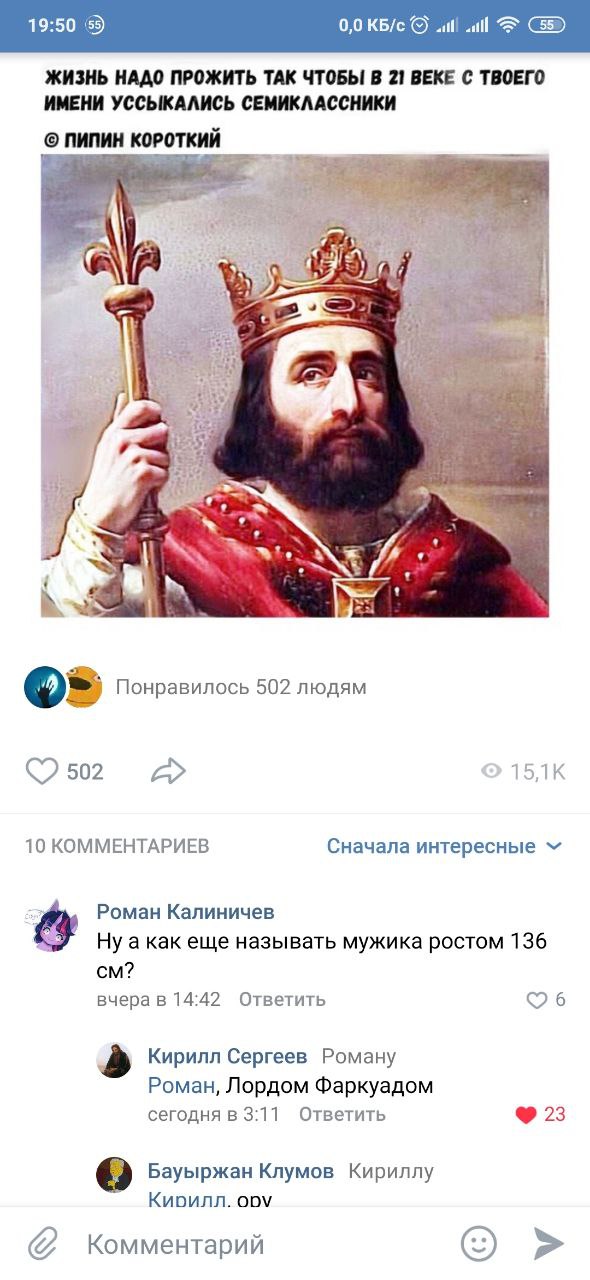The height and width of the screenshot is (1280, 590).
Task: Open the Бауыржан Клумов profile name link
Action: 241,1171
